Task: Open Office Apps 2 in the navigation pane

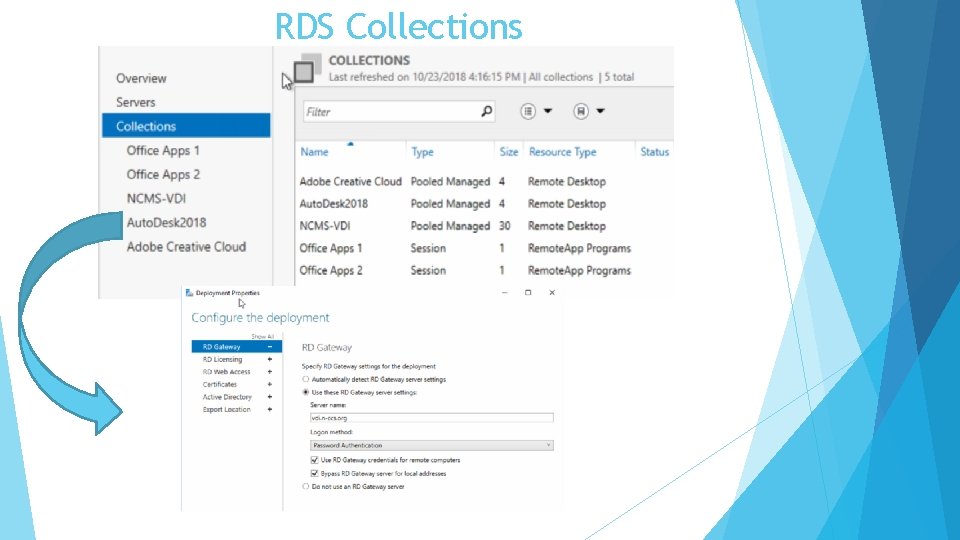Action: (x=163, y=174)
